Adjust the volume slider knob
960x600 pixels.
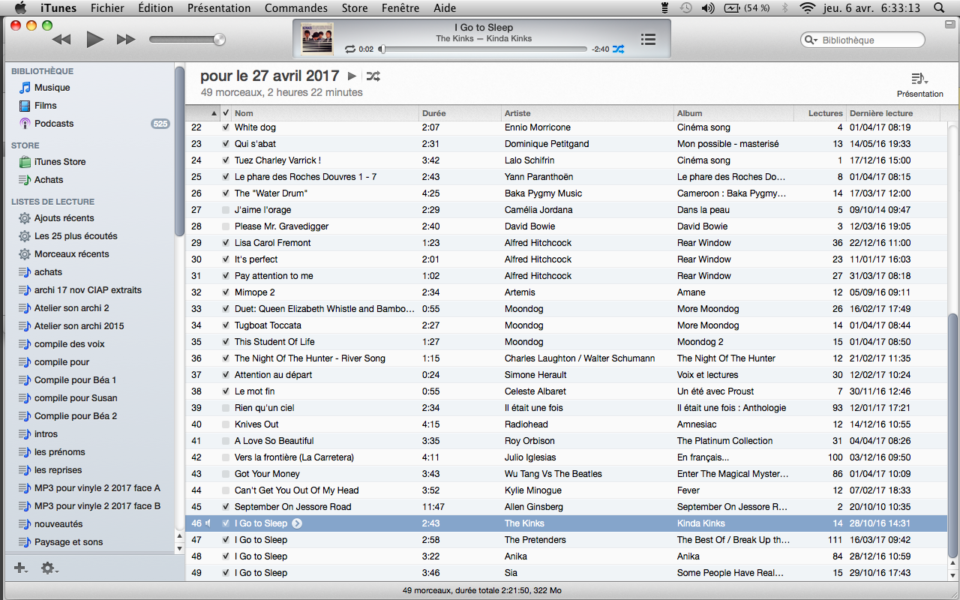219,40
